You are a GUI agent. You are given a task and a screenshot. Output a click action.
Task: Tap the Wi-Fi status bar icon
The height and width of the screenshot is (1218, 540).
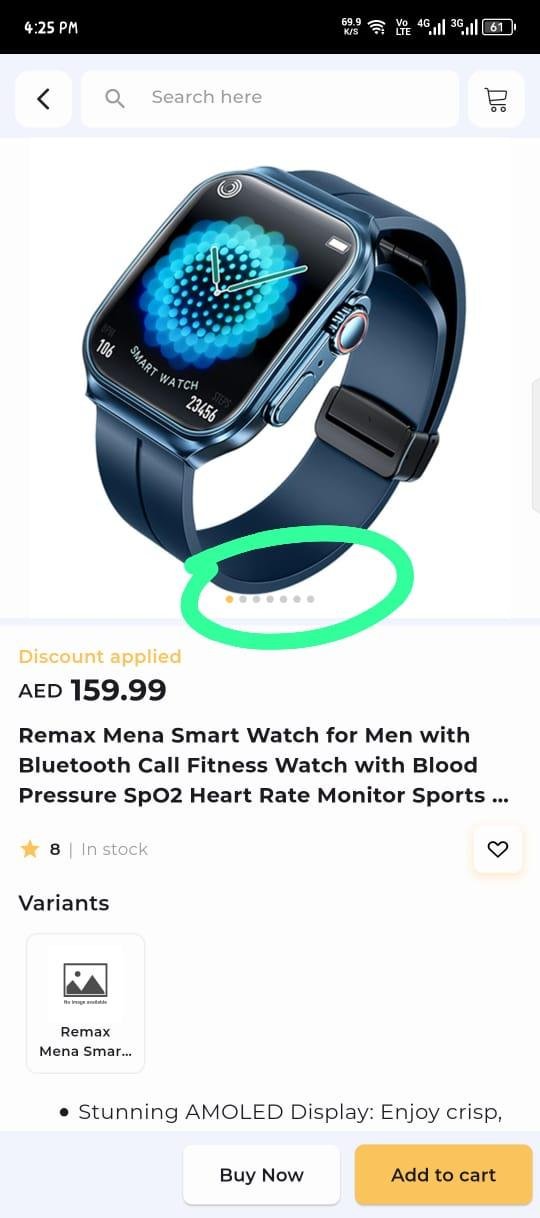[377, 27]
